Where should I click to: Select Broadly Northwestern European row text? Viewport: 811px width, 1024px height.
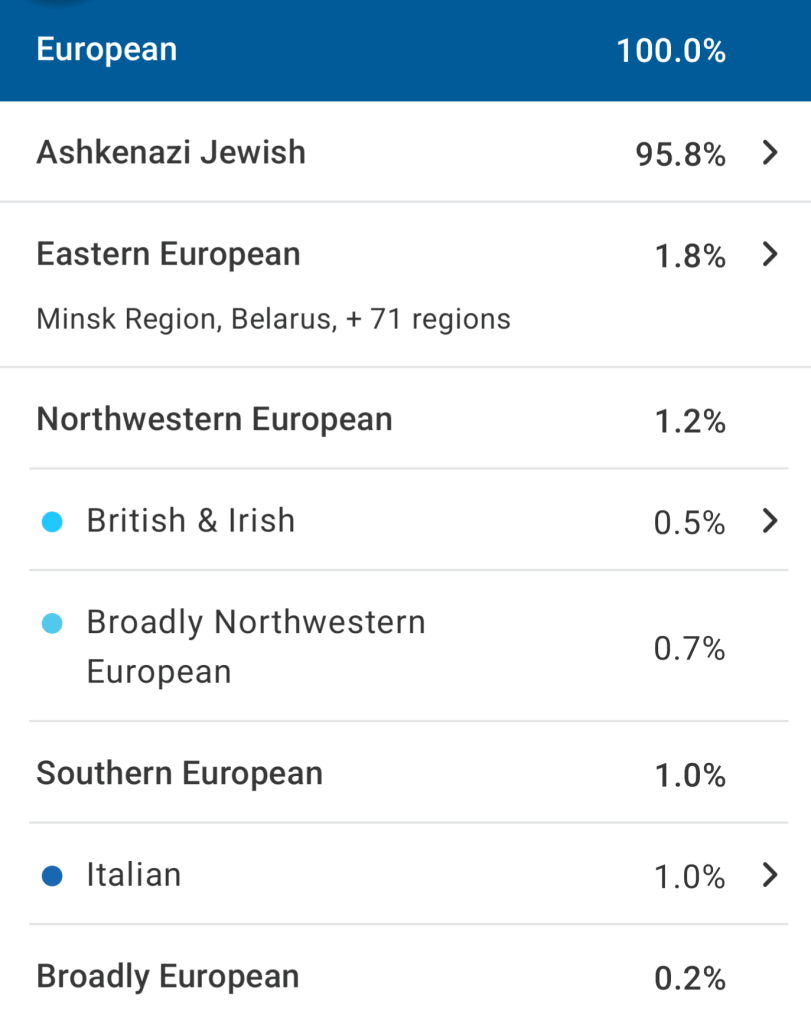point(256,646)
